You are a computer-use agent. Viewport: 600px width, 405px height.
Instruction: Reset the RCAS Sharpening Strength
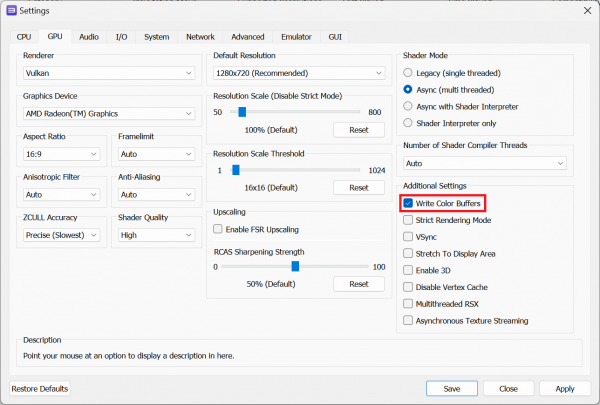click(358, 284)
